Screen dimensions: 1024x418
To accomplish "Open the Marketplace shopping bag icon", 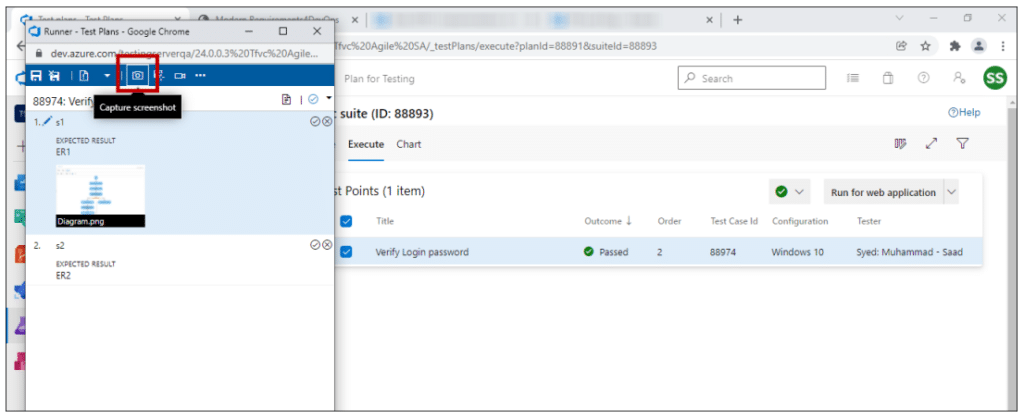I will click(888, 78).
